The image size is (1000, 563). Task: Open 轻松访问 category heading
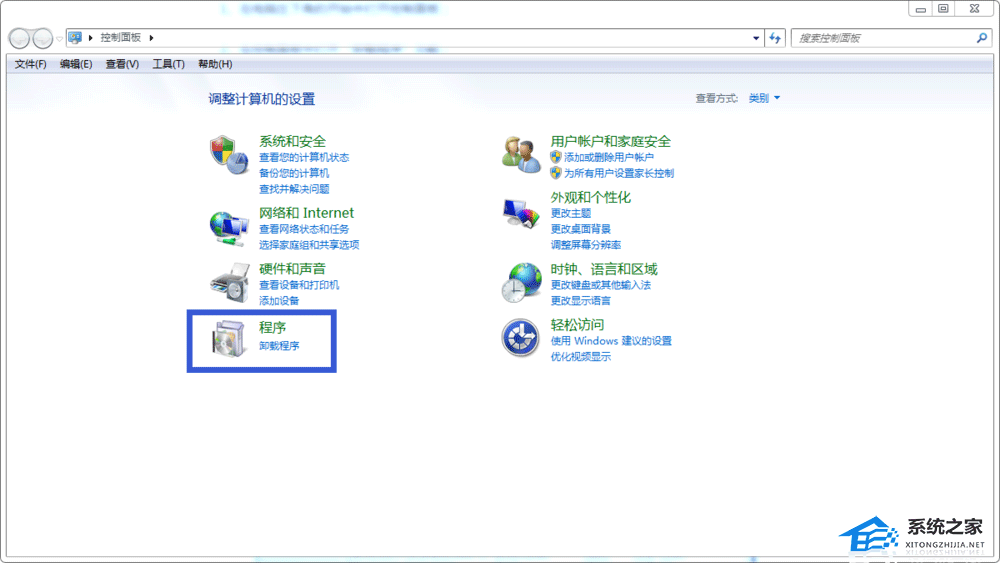coord(577,325)
